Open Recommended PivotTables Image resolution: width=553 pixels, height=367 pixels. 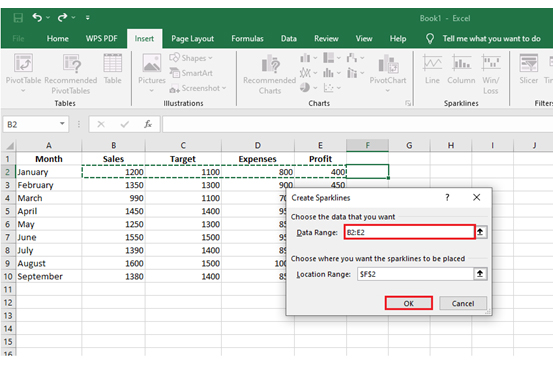point(71,74)
